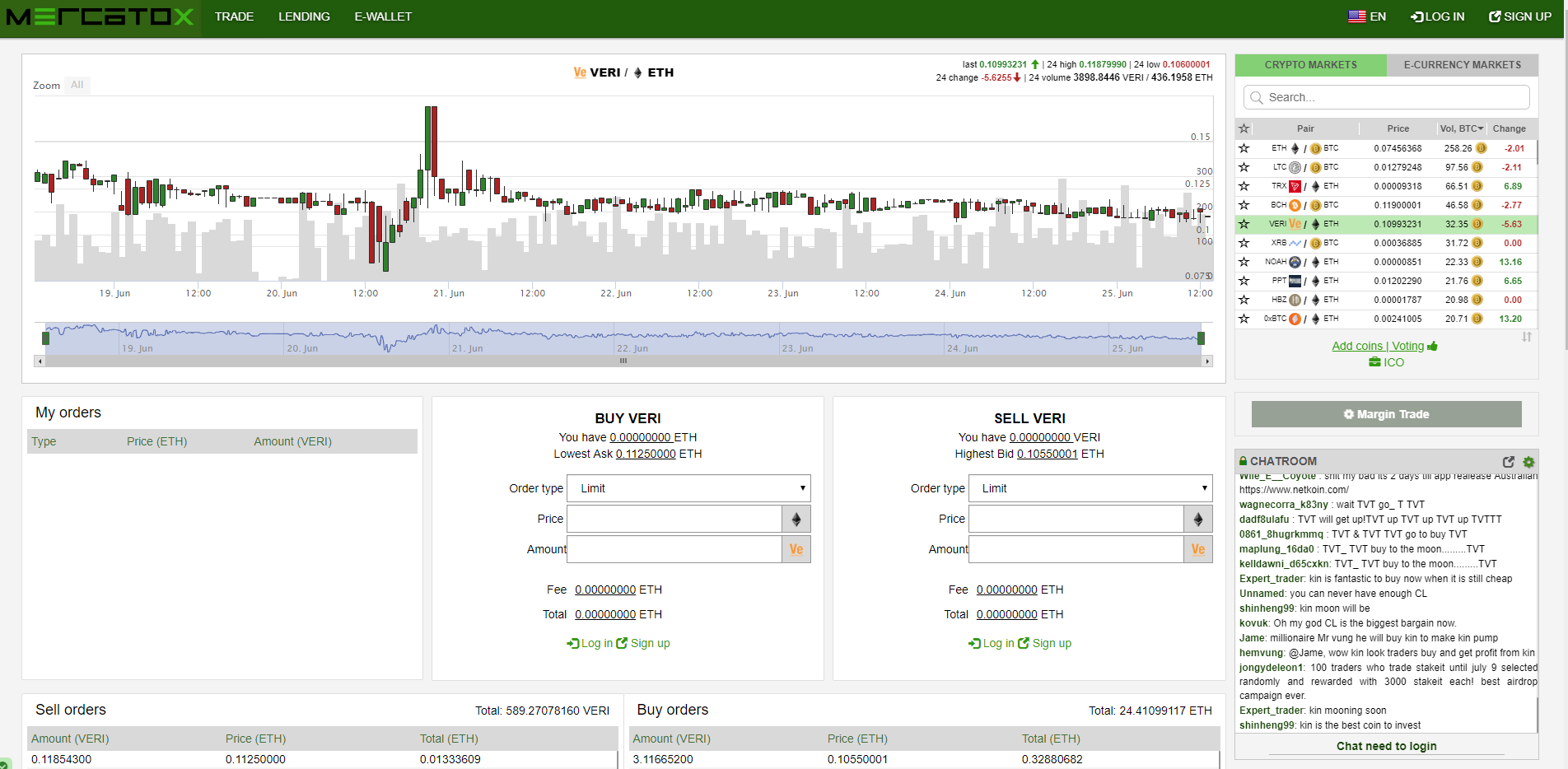Image resolution: width=1568 pixels, height=769 pixels.
Task: Click the chatroom lock icon
Action: point(1244,461)
